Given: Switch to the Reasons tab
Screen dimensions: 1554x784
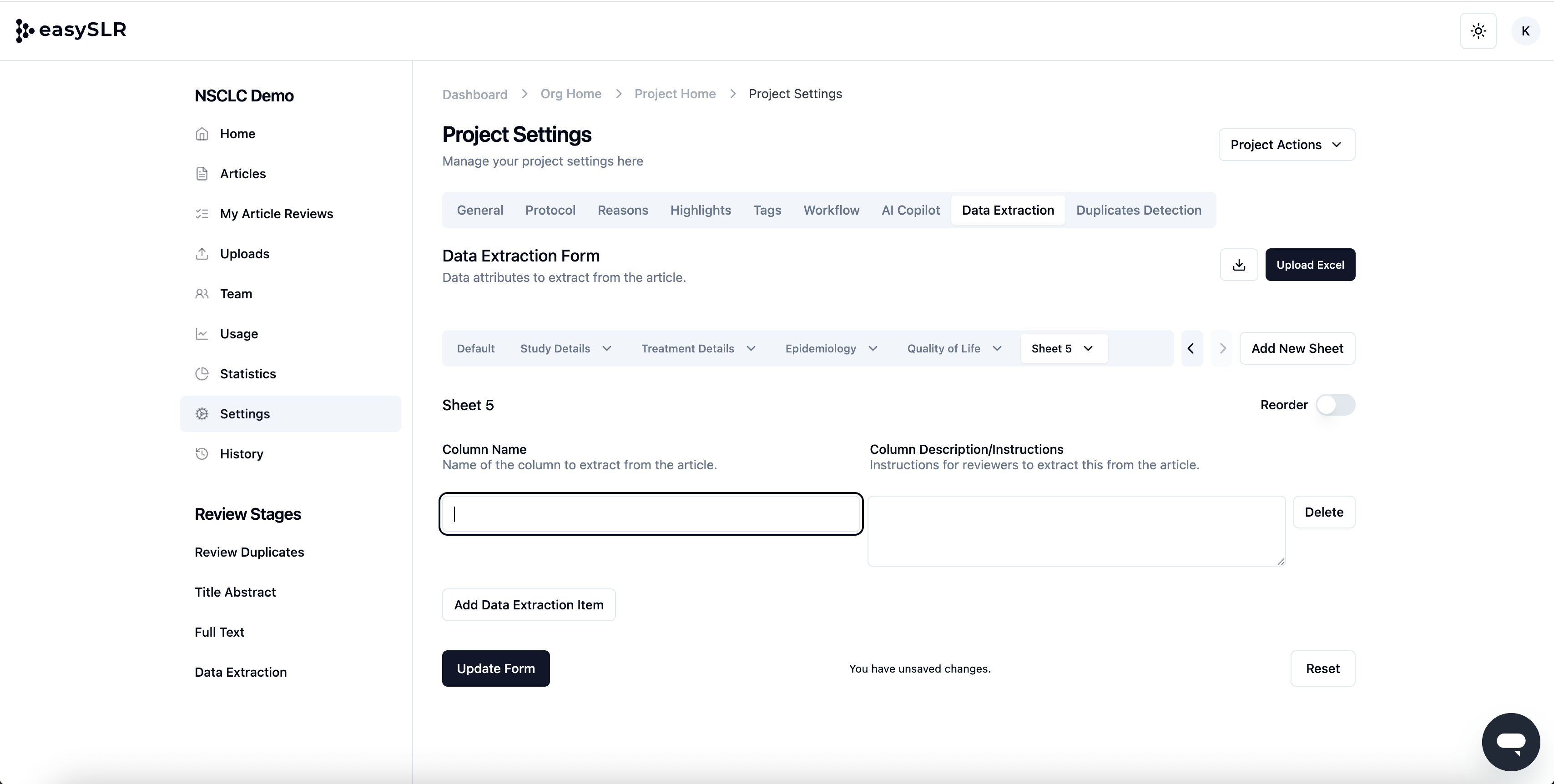Looking at the screenshot, I should click(623, 210).
